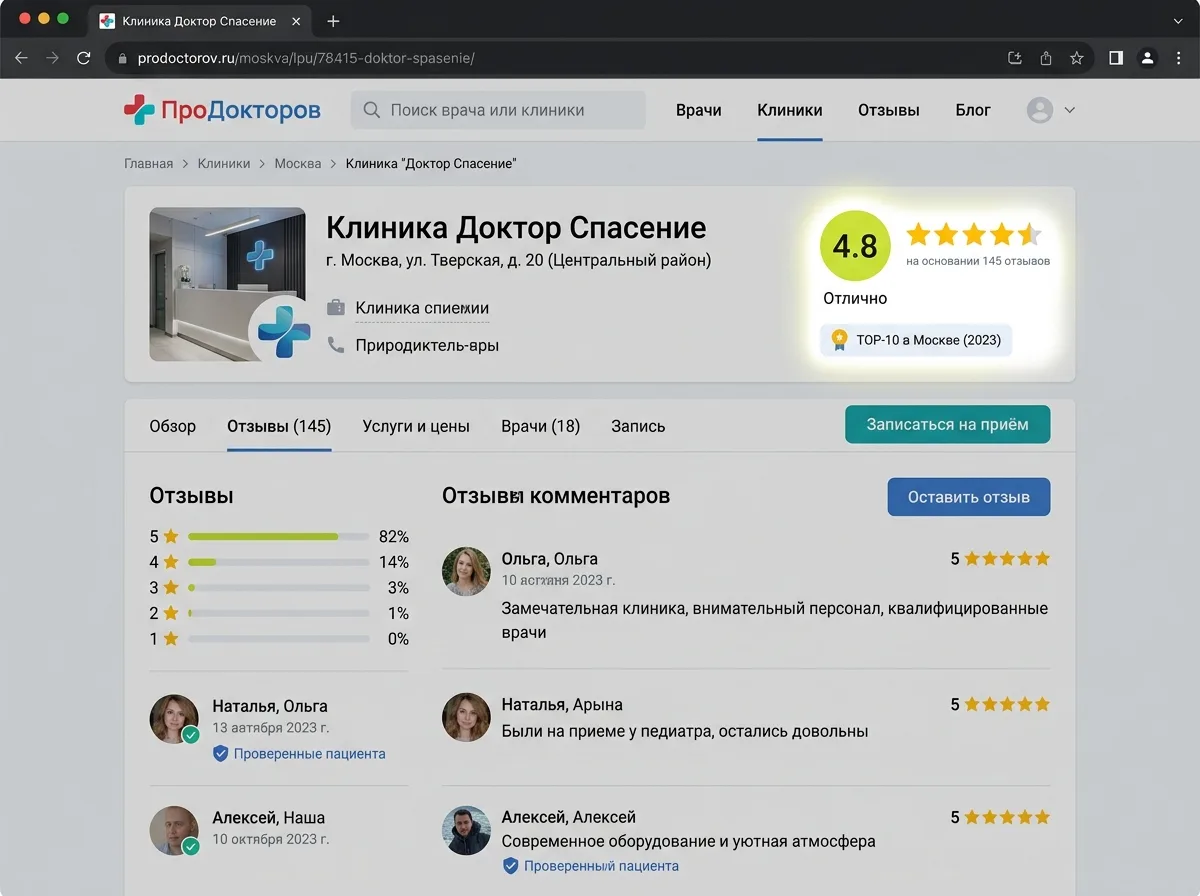Open the Клиника спиежии link
Screen dimensions: 1200x896
coord(422,308)
